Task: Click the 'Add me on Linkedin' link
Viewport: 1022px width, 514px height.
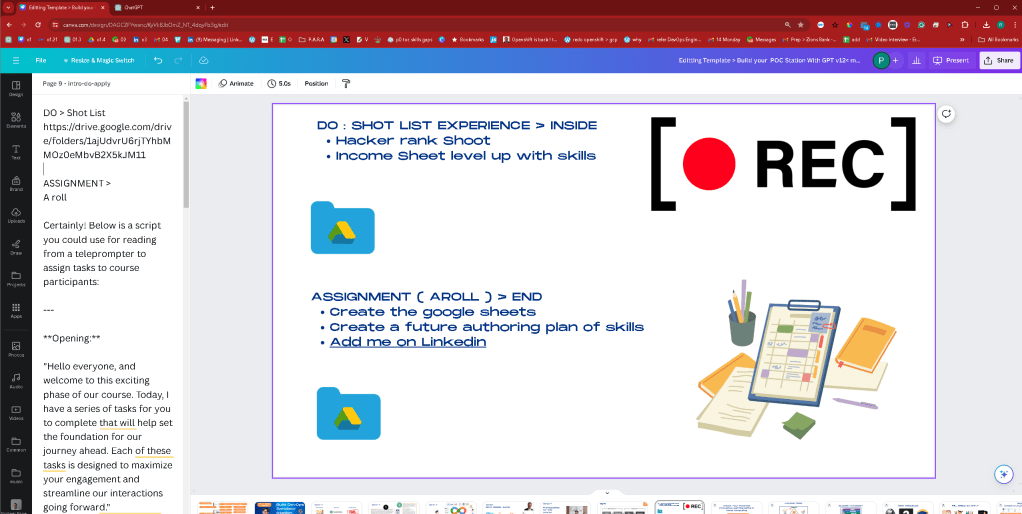Action: click(407, 342)
